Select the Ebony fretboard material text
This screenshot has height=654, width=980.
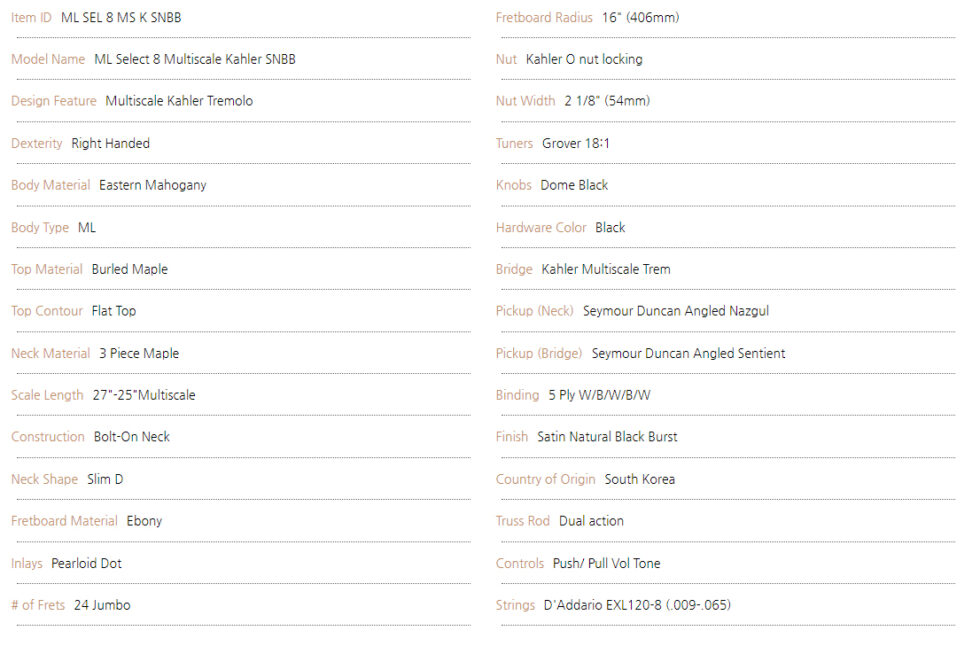[x=144, y=521]
